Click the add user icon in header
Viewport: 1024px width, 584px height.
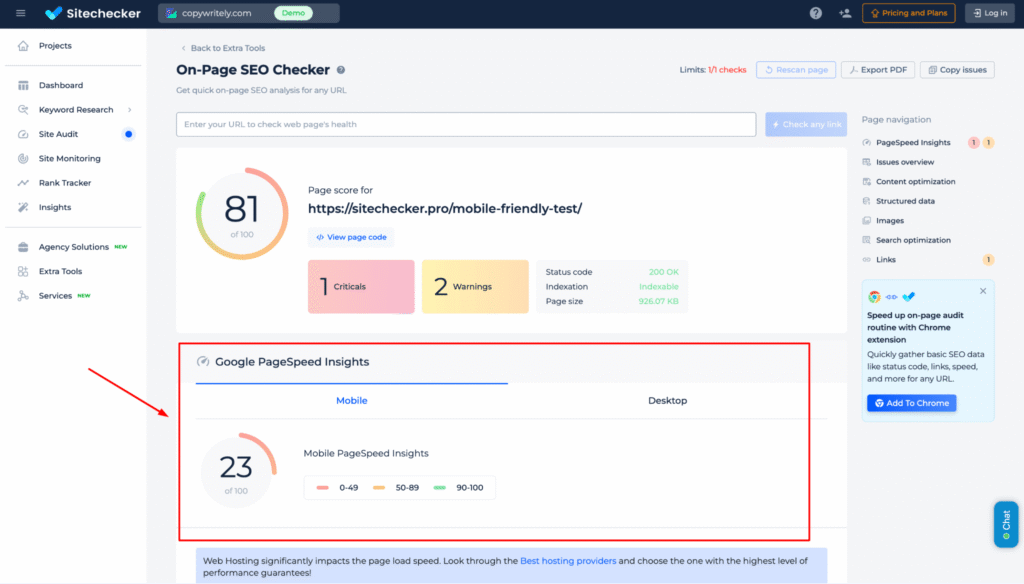(845, 13)
